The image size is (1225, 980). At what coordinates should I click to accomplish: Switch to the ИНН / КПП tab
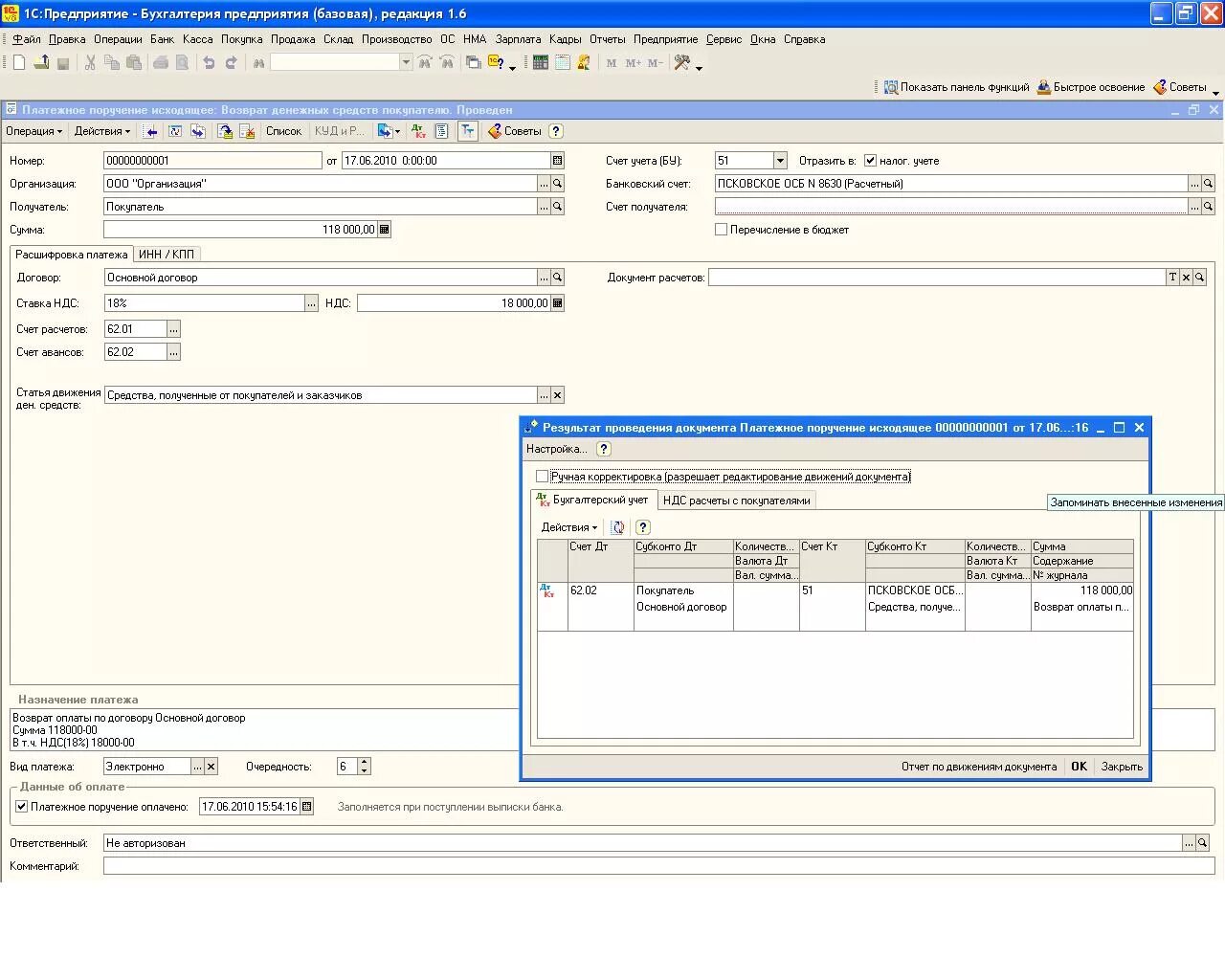point(167,255)
